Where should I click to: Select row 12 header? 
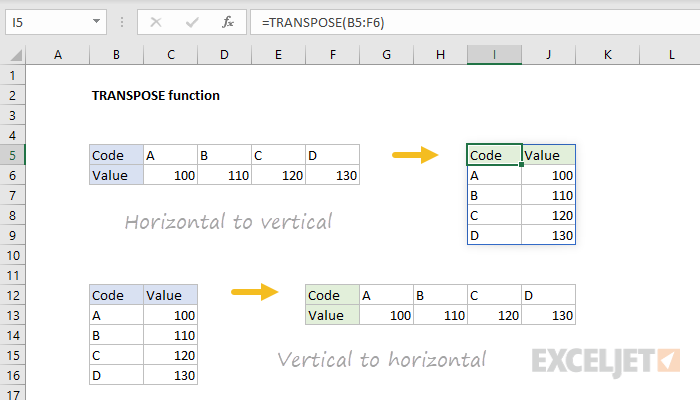[x=12, y=296]
